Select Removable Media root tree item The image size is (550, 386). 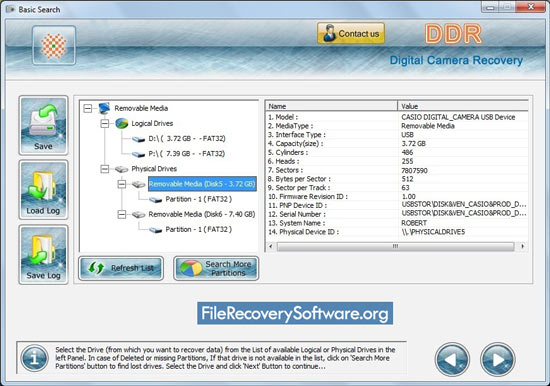coord(141,108)
